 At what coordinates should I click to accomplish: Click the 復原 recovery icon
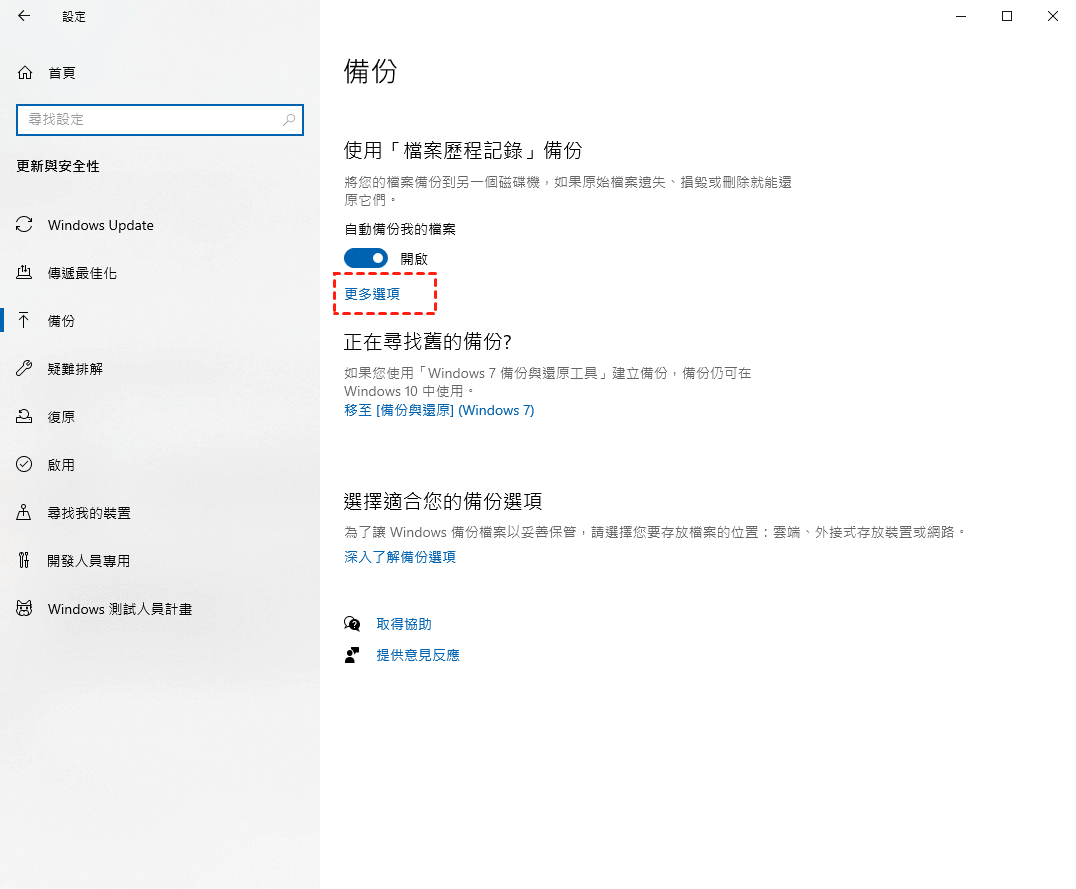pyautogui.click(x=25, y=417)
